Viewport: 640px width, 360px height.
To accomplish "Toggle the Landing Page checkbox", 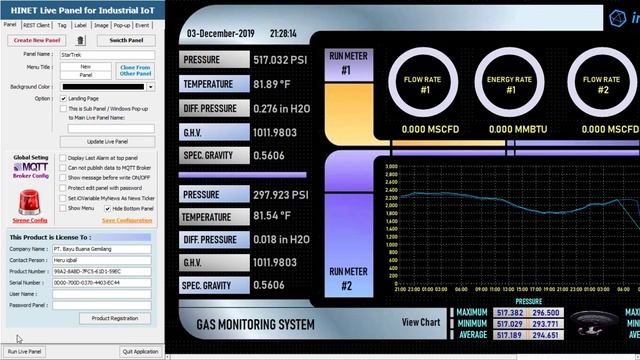I will tap(63, 98).
